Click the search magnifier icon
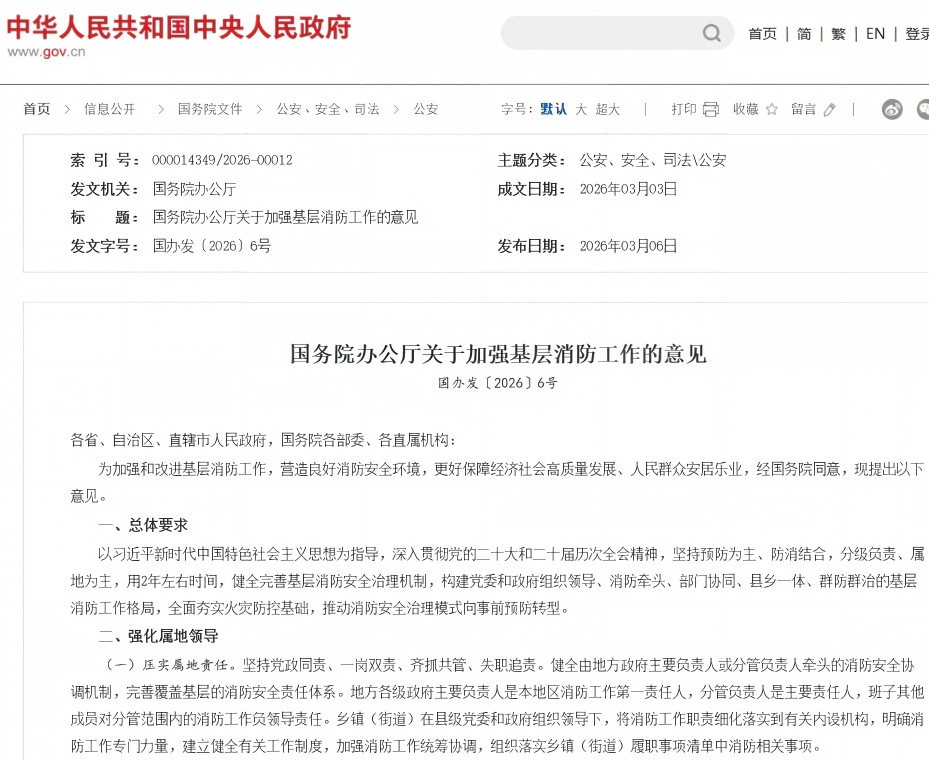 click(712, 33)
